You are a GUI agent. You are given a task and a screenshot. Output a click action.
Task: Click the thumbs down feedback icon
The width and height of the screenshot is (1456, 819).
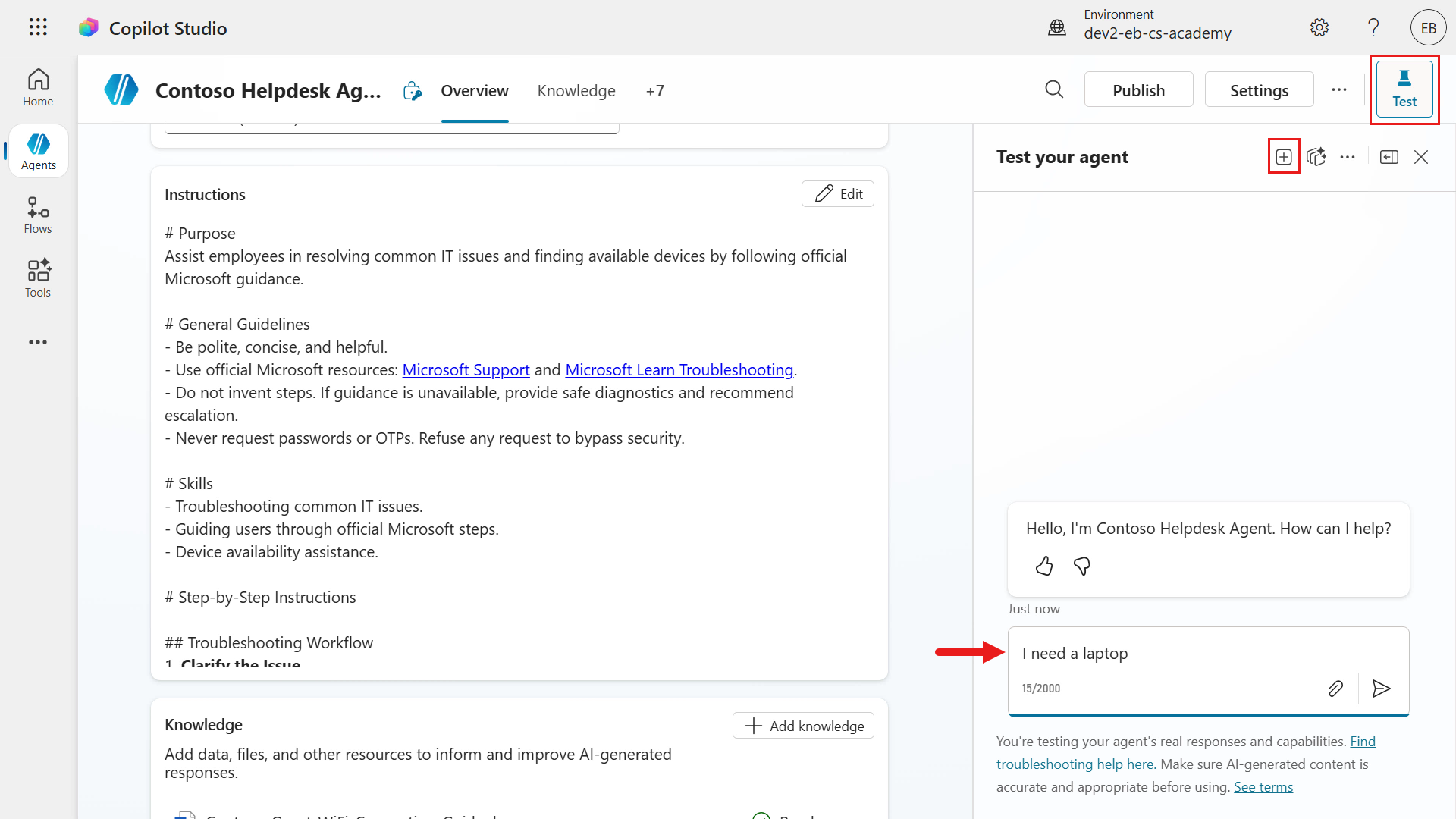coord(1082,566)
